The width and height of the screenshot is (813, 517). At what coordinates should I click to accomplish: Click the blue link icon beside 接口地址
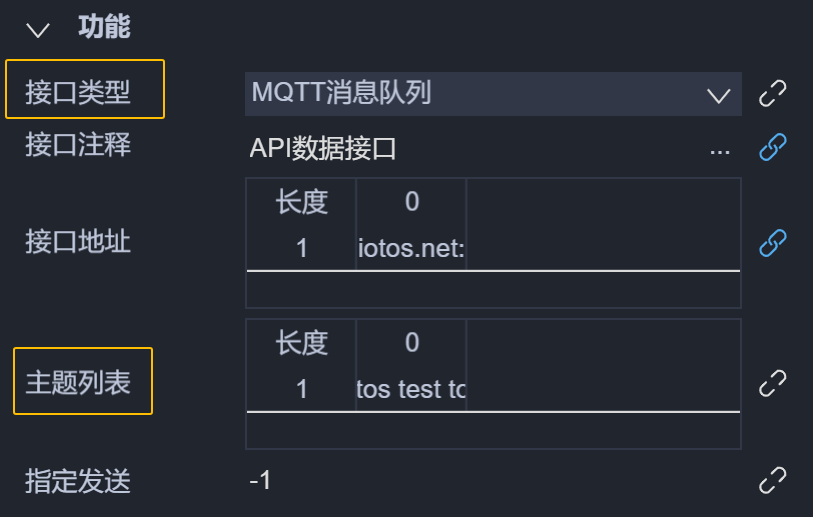(x=772, y=242)
